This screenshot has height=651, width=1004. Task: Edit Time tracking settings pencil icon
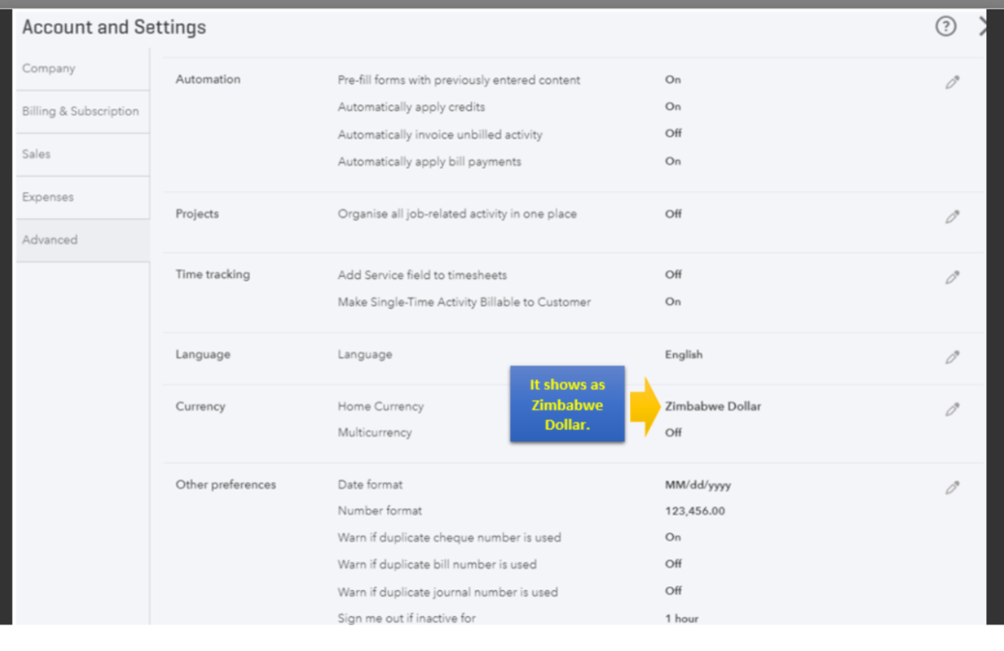coord(952,277)
